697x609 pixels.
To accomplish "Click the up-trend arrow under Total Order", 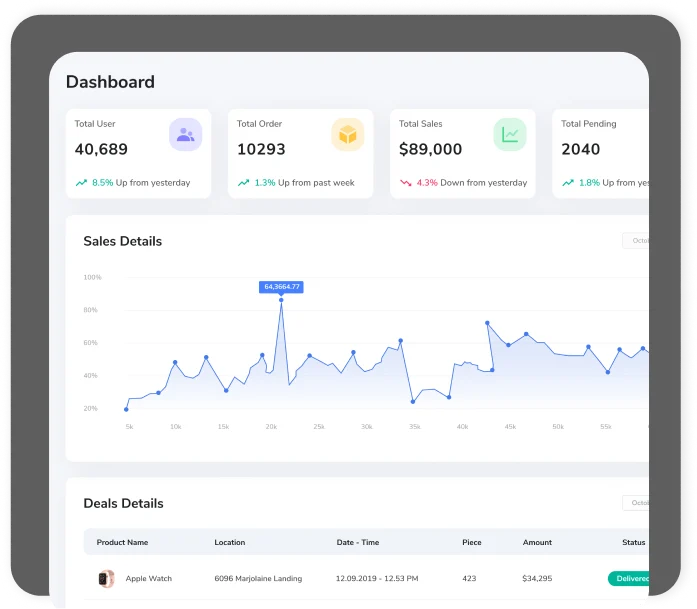I will [x=243, y=183].
